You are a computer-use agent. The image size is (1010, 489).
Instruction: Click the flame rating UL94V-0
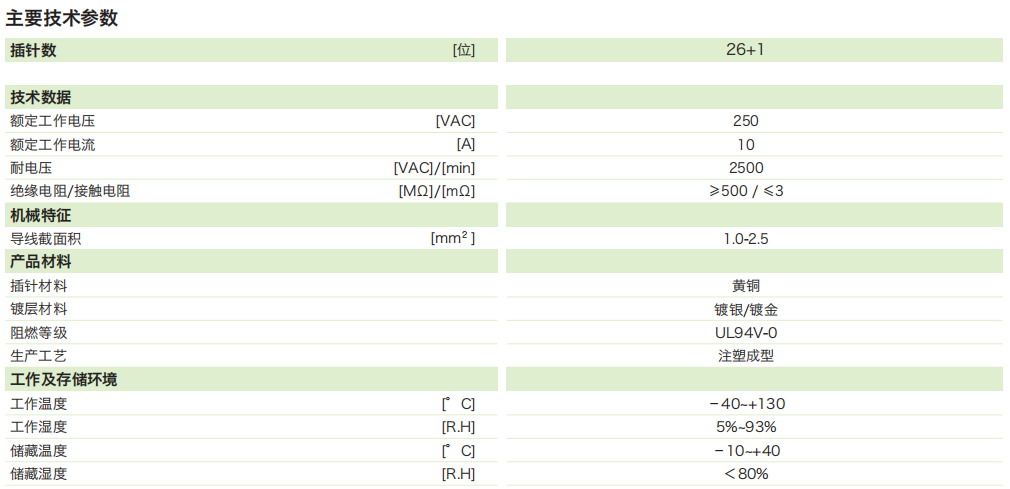745,333
